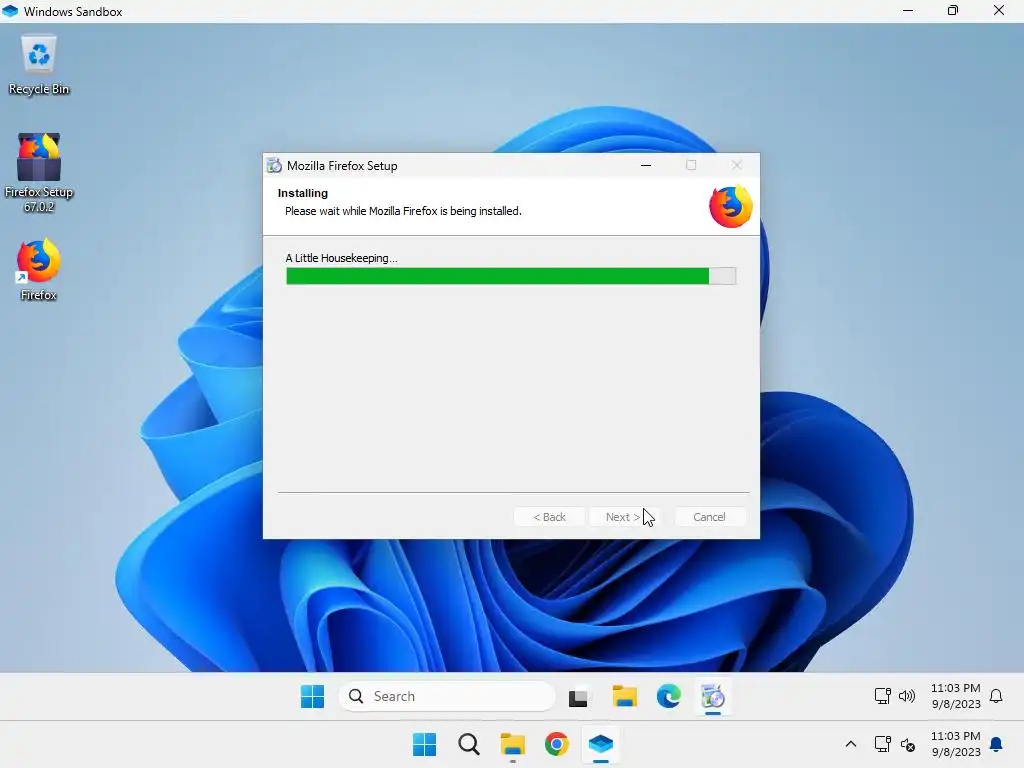Click the 'A Little Housekeeping...' status text
1024x768 pixels.
point(341,258)
